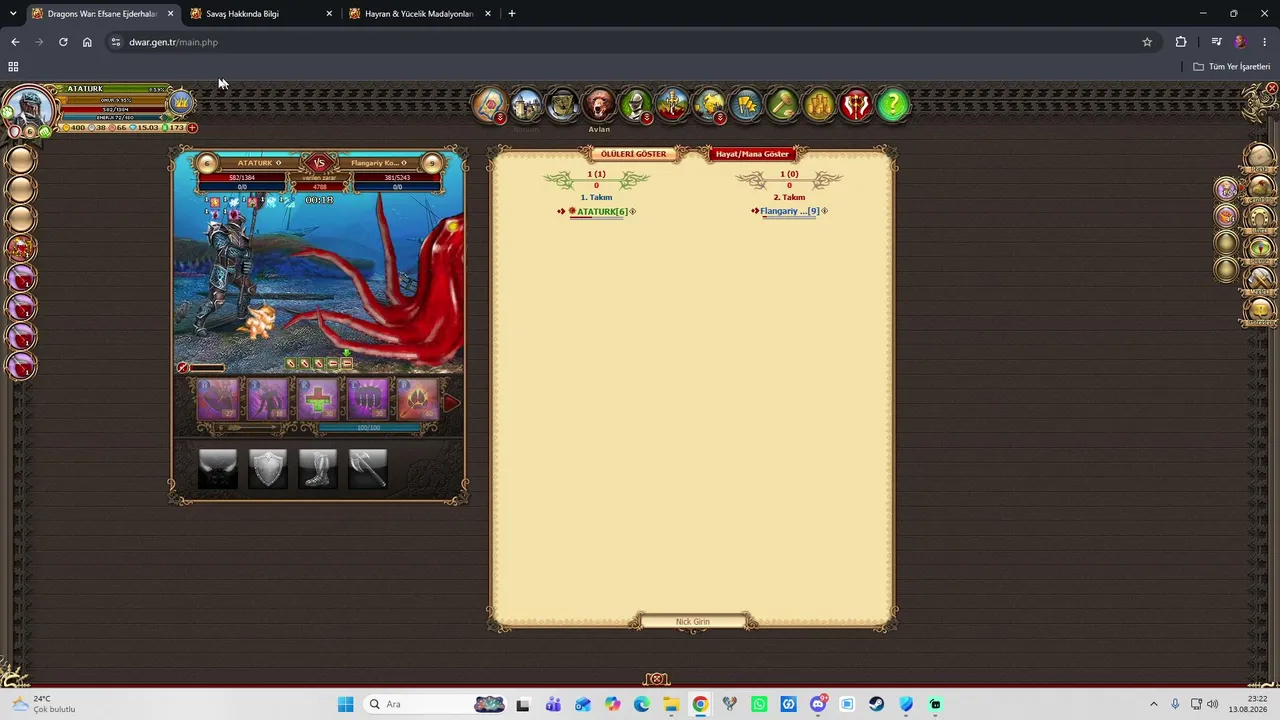
Task: Open the yellow chat bubble icon on right
Action: point(1260,311)
